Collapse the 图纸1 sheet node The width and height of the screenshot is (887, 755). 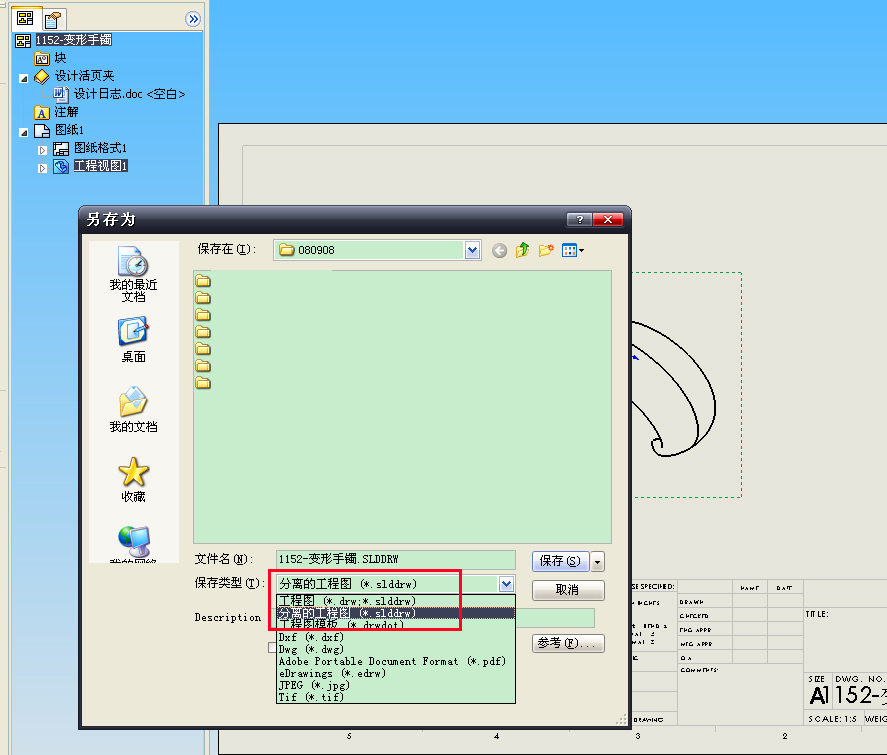coord(24,132)
